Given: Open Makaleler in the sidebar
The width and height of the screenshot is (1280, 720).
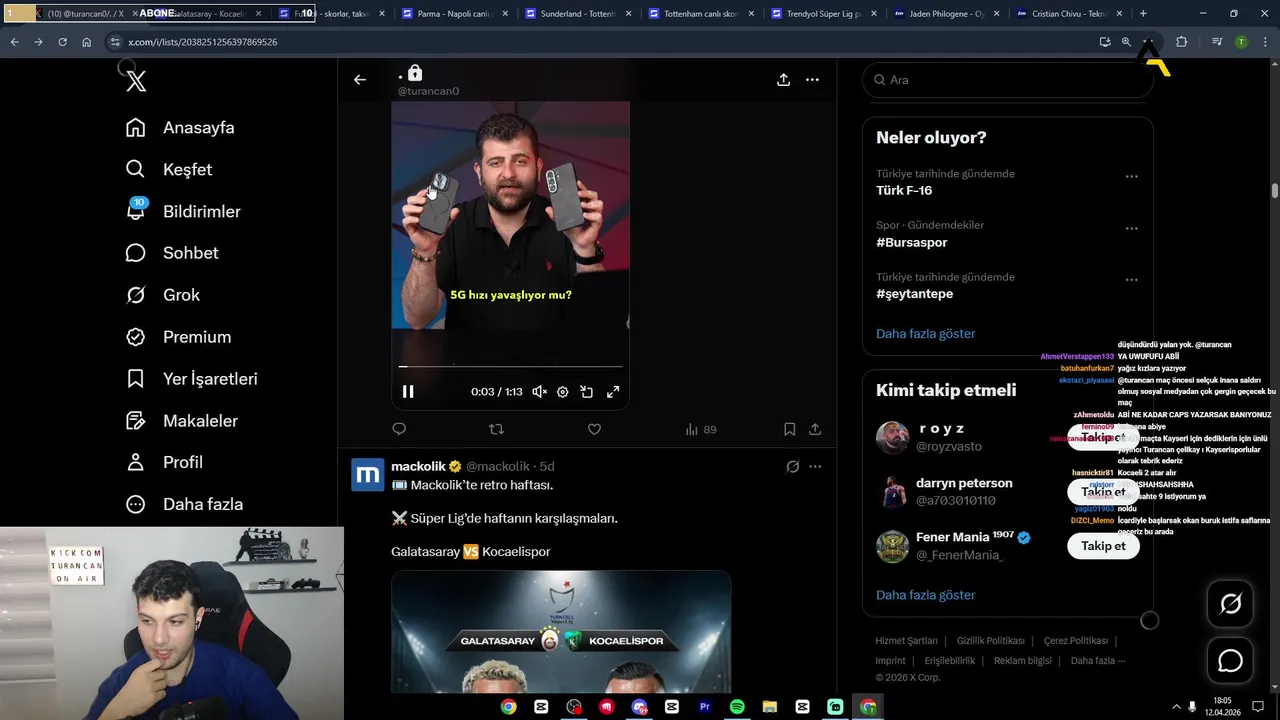Looking at the screenshot, I should tap(184, 421).
